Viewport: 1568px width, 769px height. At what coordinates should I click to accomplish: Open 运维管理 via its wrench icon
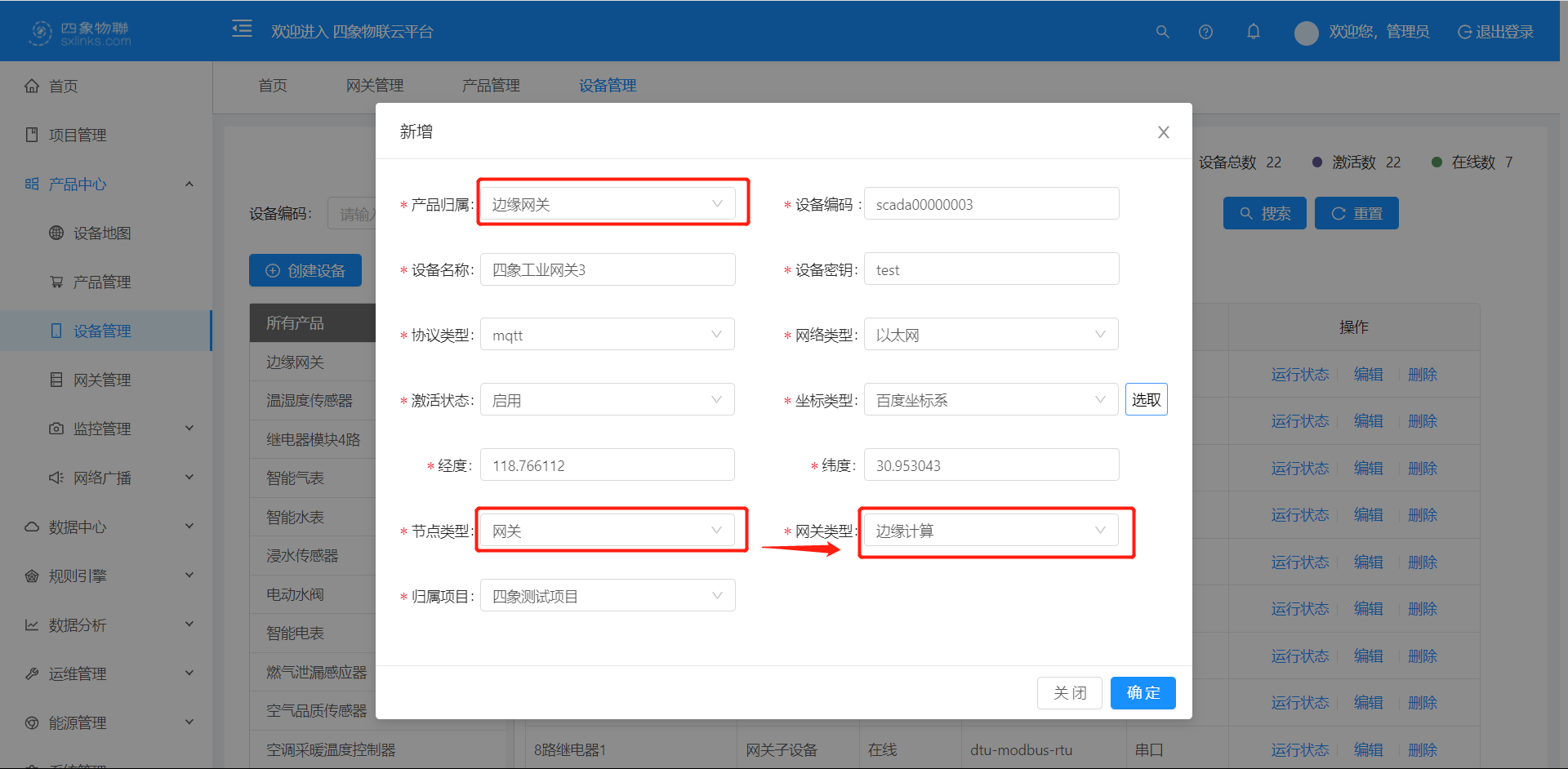coord(32,673)
